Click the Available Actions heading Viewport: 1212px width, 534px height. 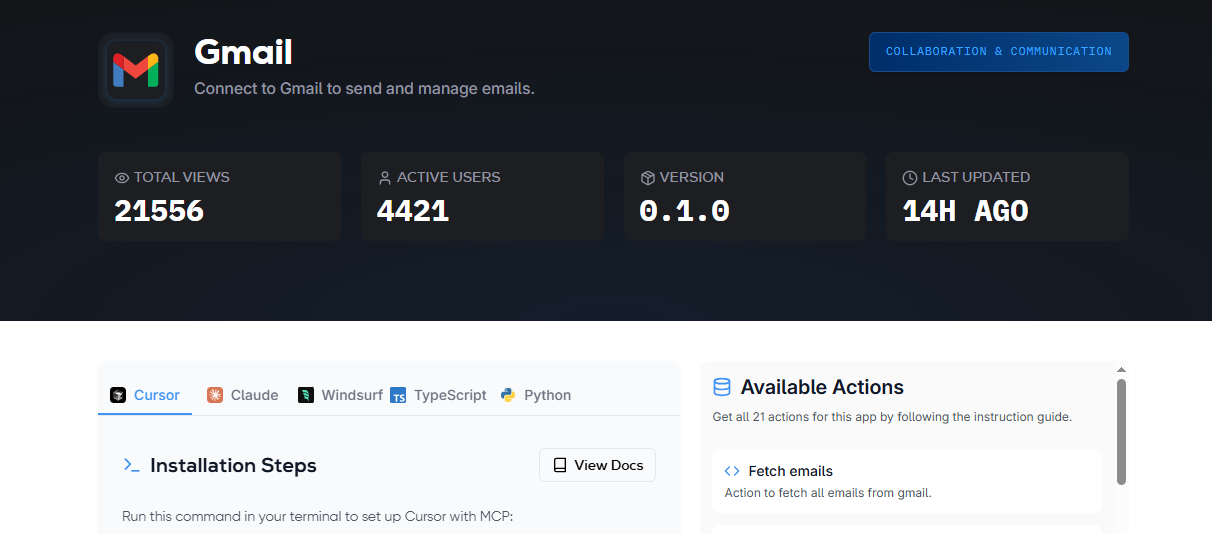click(822, 387)
